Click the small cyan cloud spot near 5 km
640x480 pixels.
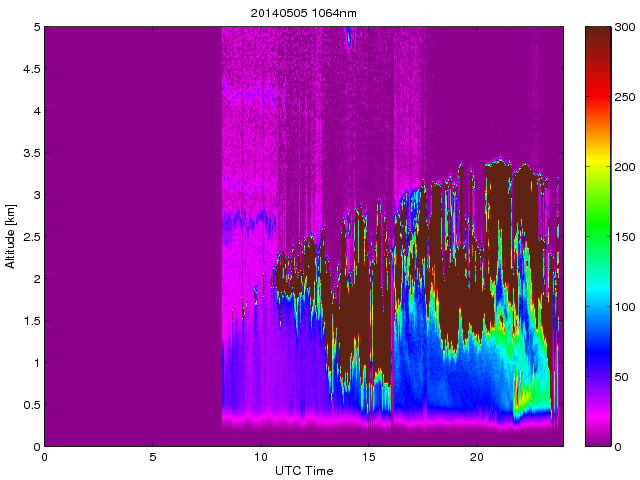click(349, 36)
